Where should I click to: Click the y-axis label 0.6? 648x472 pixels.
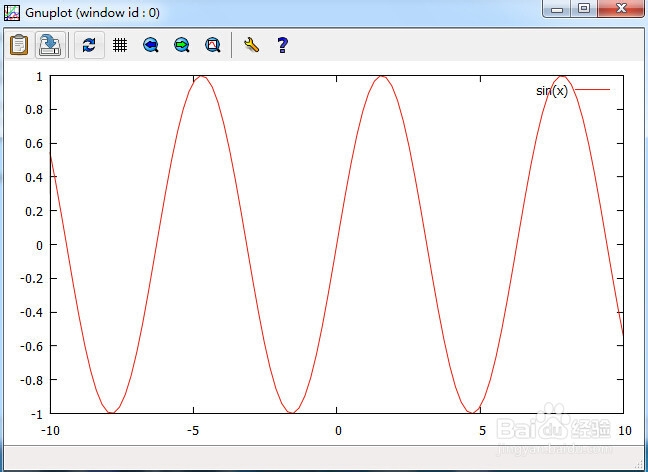click(34, 144)
